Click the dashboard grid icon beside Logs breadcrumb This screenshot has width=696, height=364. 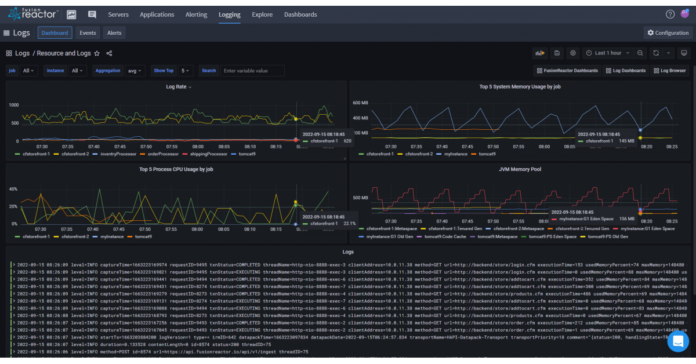(9, 53)
